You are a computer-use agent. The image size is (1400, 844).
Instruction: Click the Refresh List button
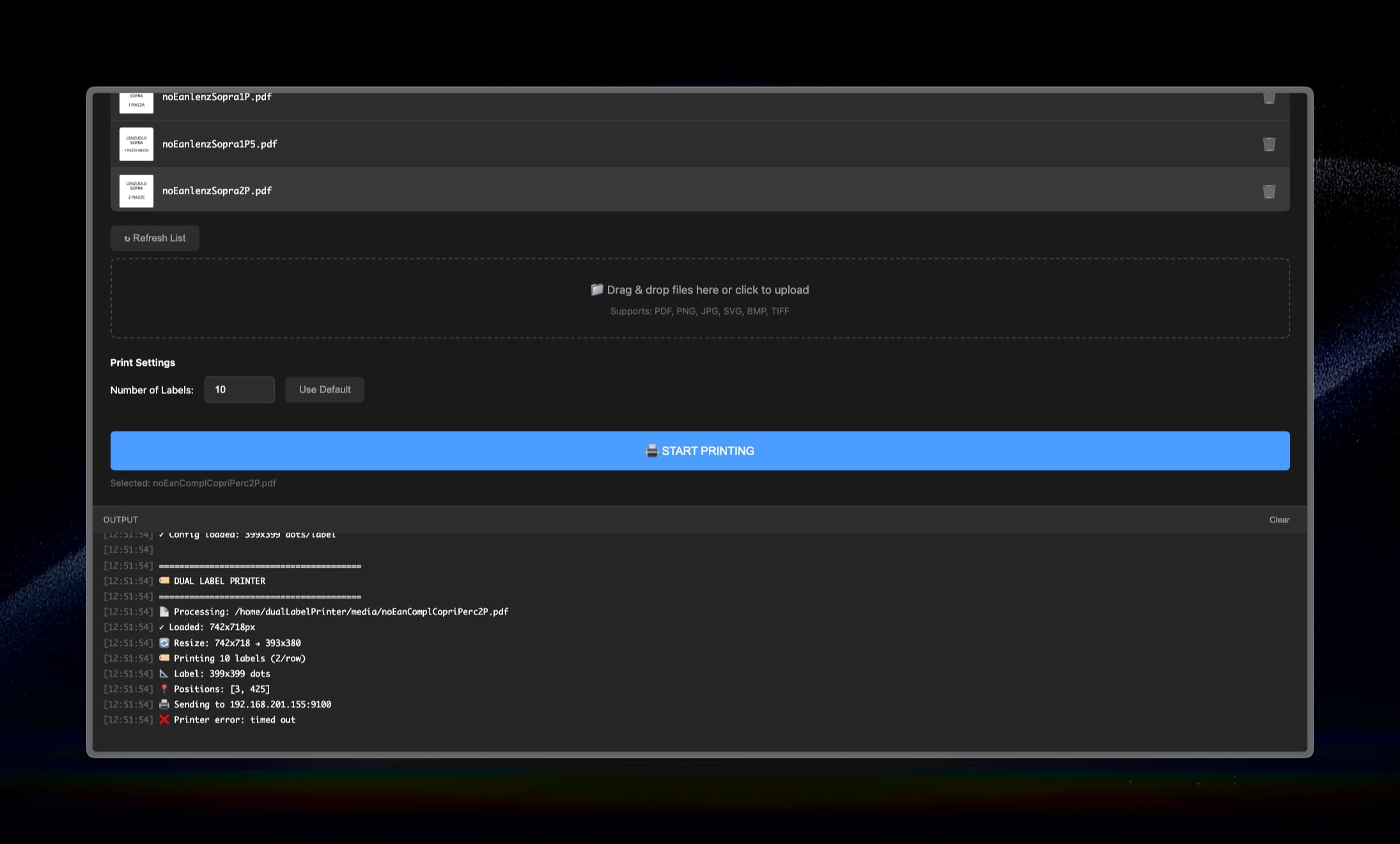155,238
